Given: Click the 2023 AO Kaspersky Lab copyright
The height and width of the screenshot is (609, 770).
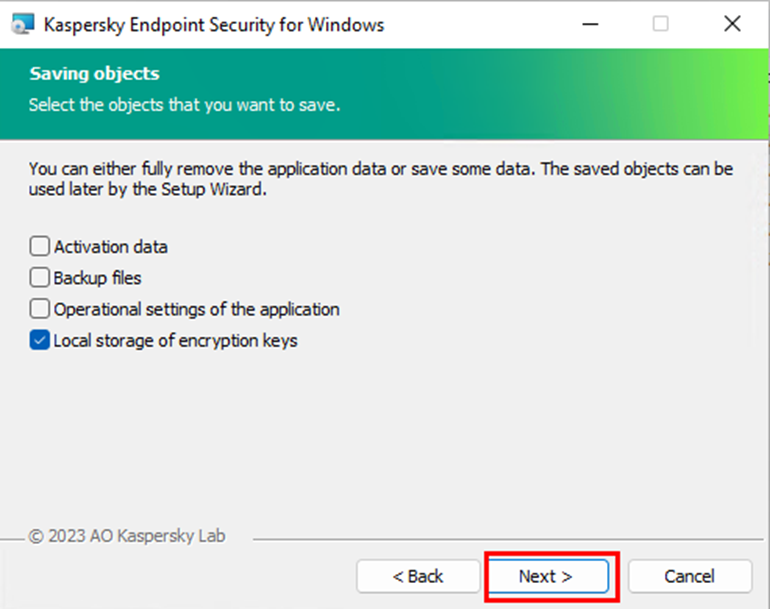Looking at the screenshot, I should (127, 536).
